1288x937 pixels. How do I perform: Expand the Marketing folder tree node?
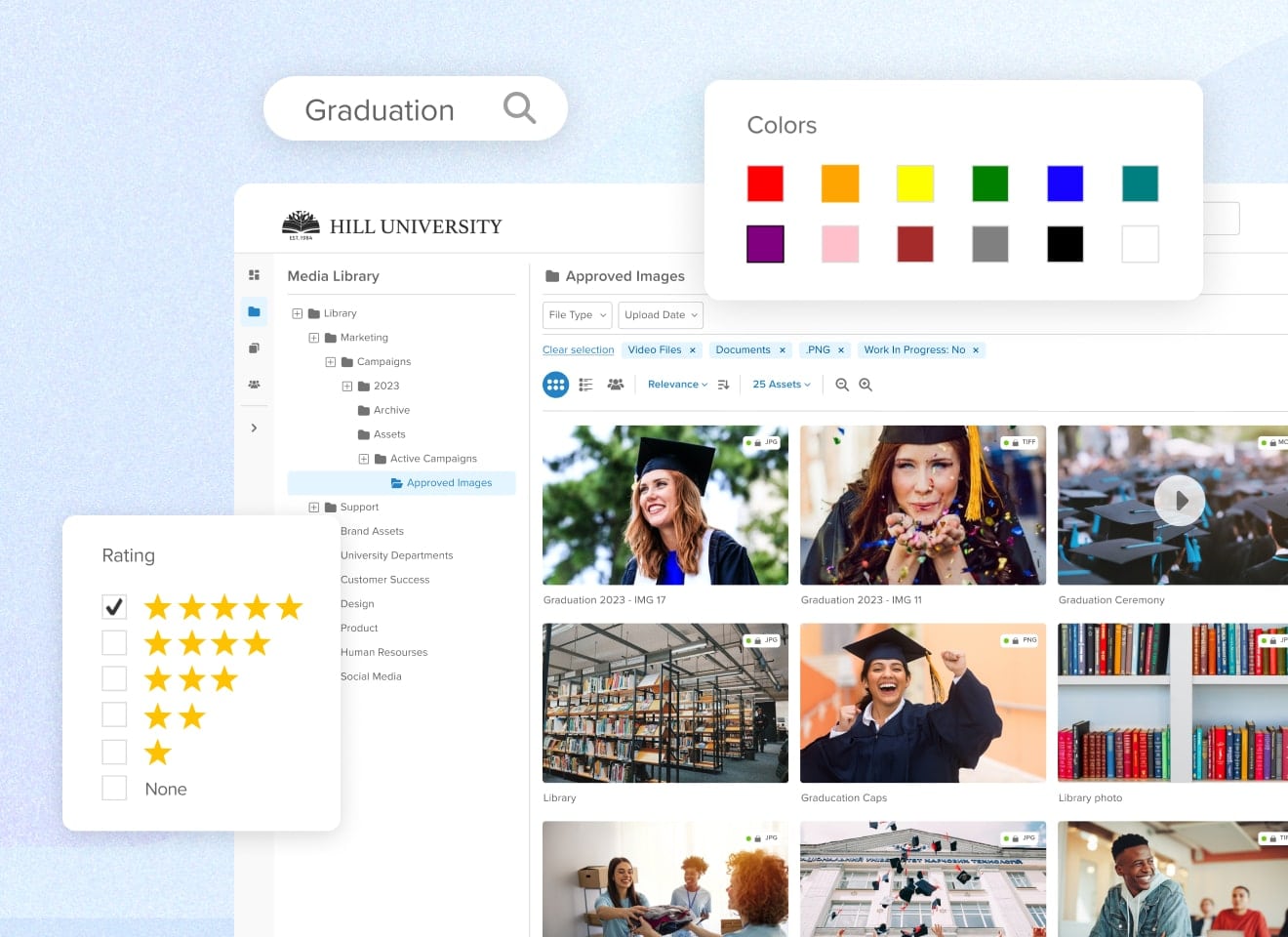pos(314,338)
